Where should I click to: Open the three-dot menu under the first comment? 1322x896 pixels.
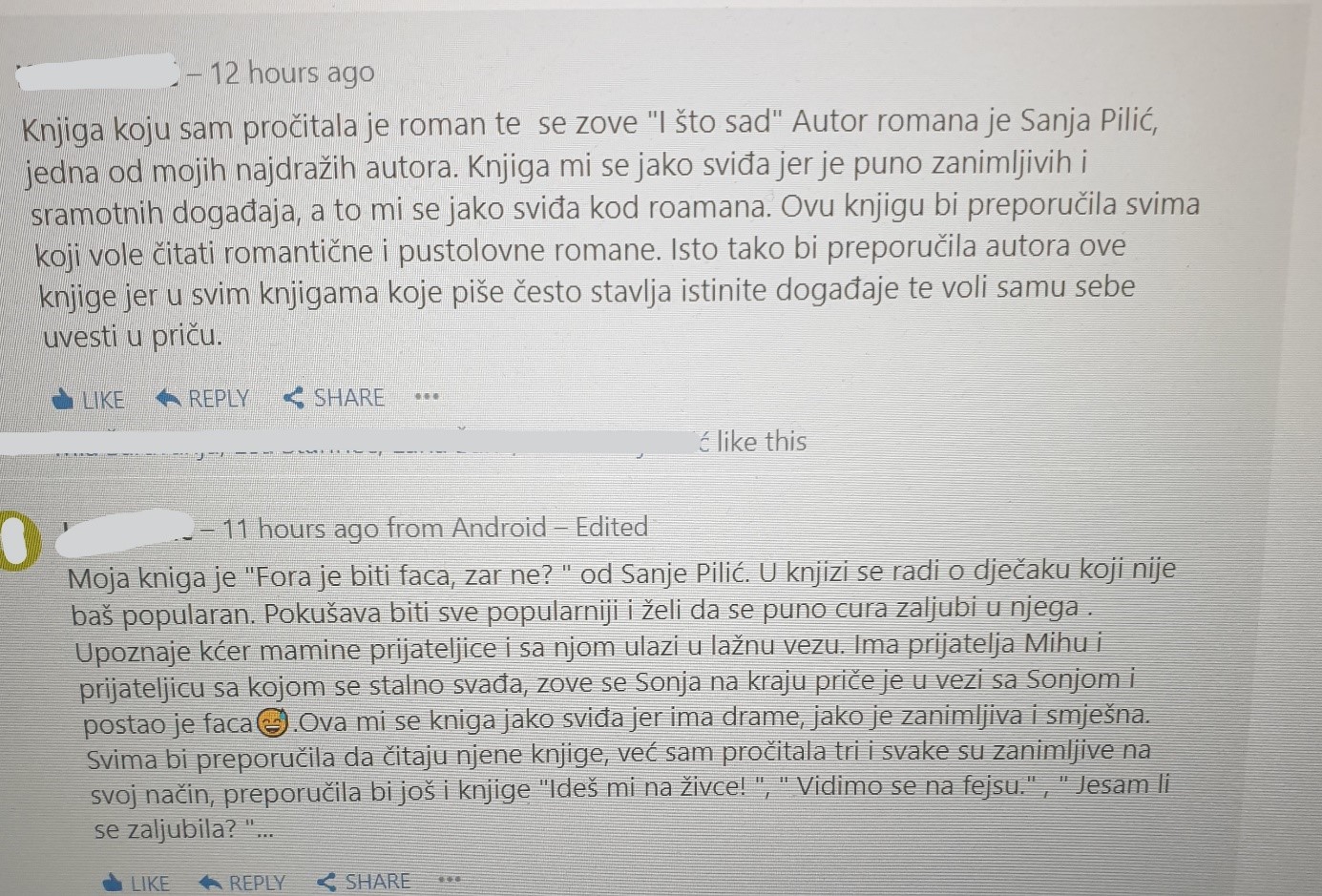[427, 397]
